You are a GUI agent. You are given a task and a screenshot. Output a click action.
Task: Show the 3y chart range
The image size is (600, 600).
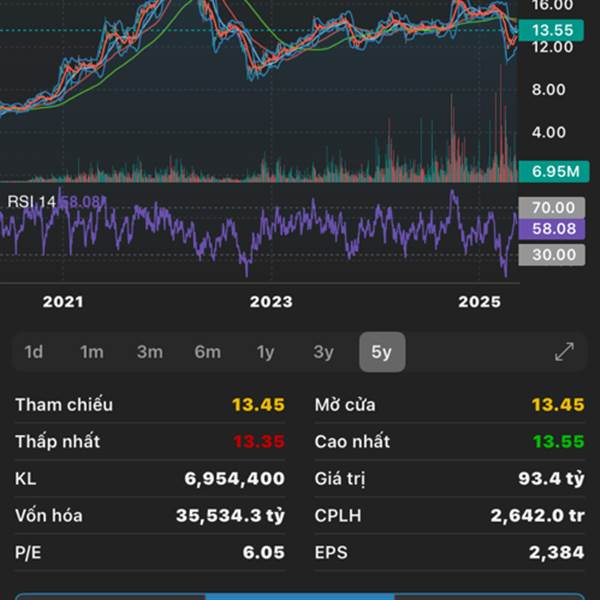coord(324,352)
